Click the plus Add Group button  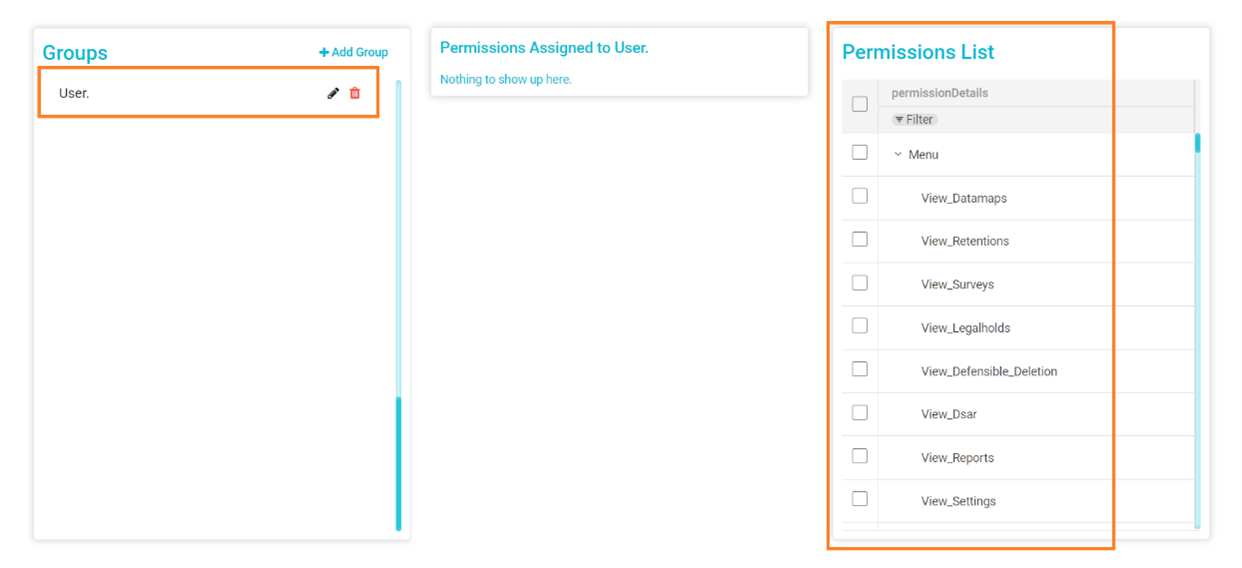(353, 52)
